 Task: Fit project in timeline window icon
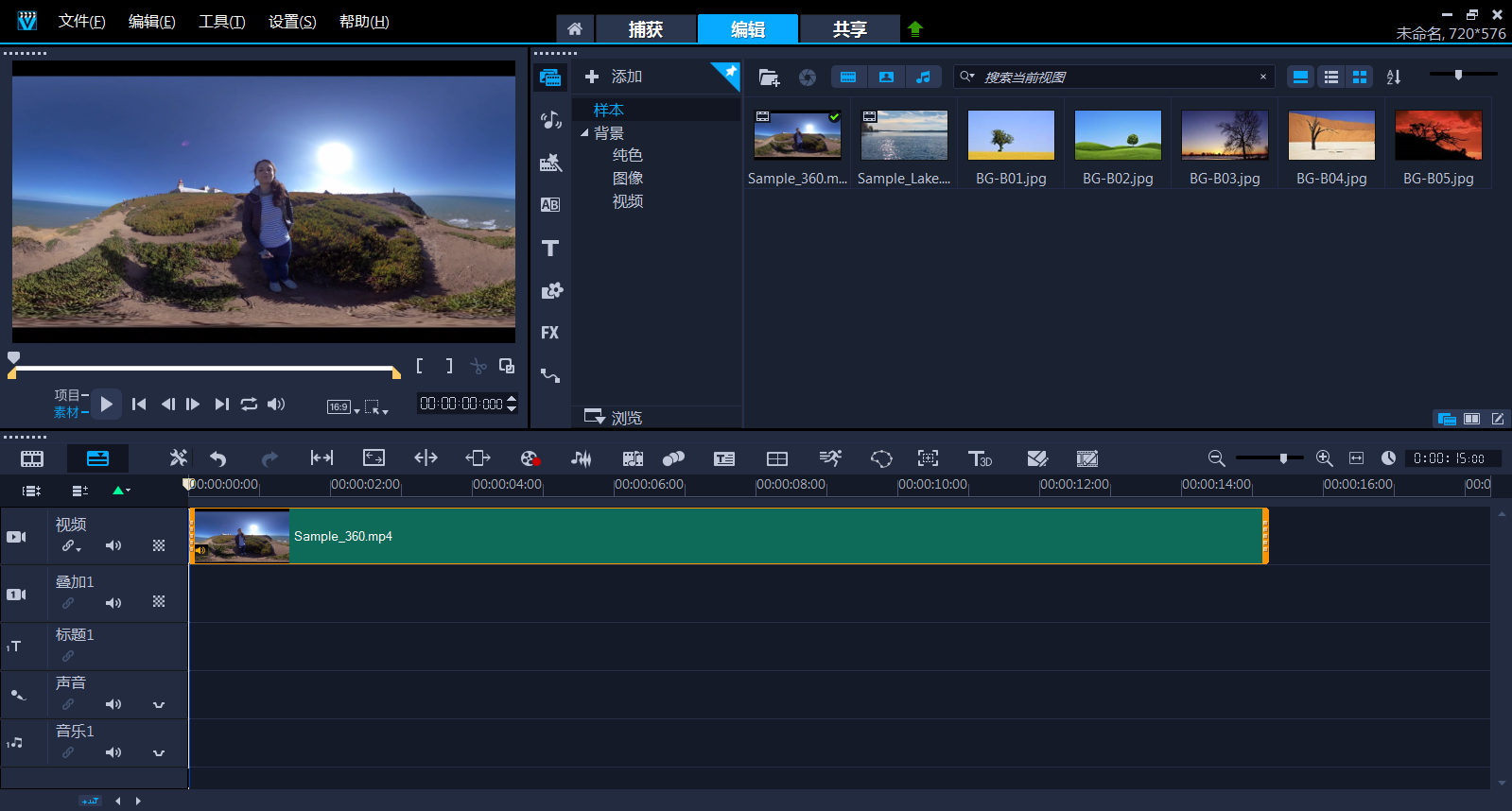1356,458
